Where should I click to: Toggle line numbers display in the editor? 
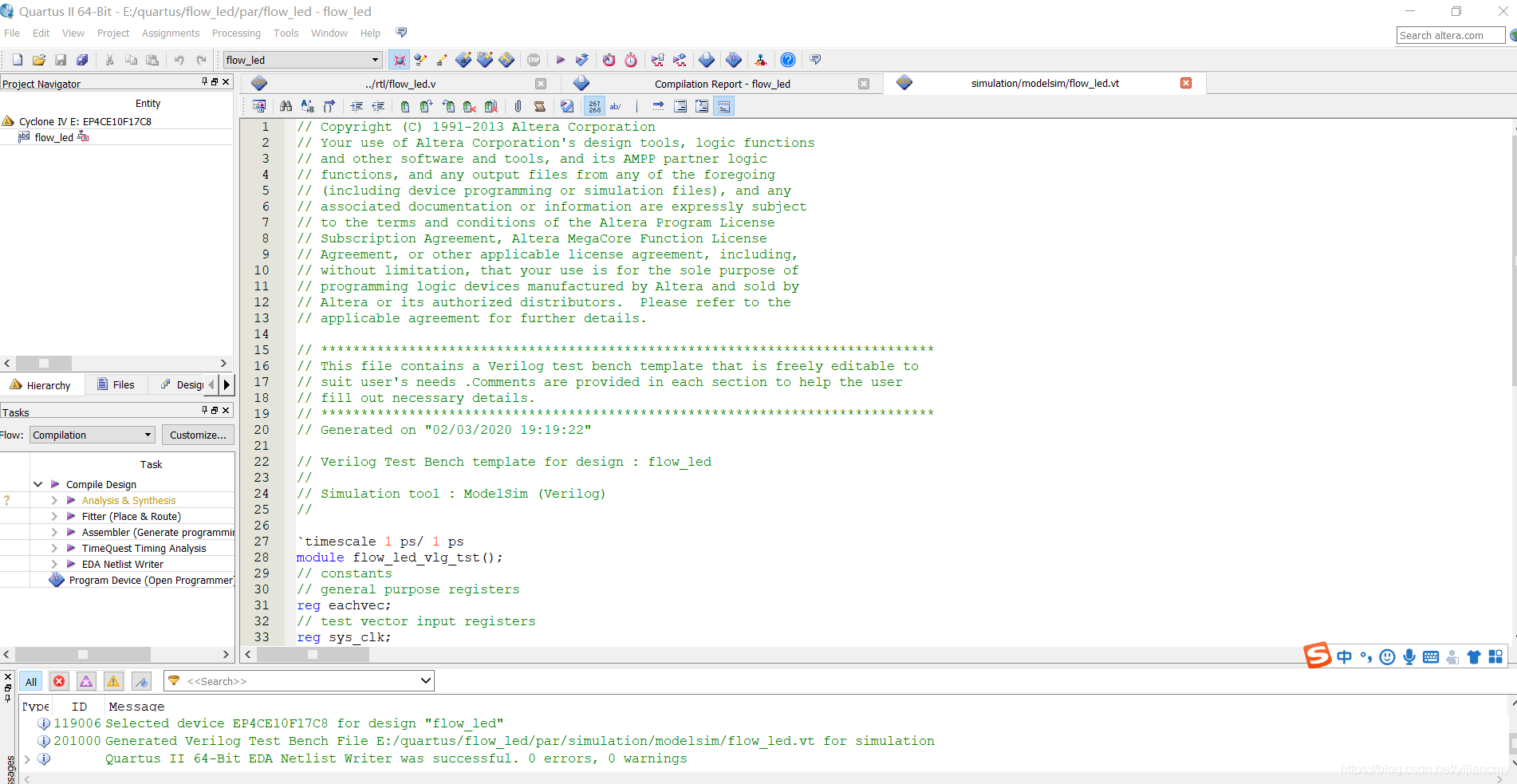pyautogui.click(x=595, y=106)
